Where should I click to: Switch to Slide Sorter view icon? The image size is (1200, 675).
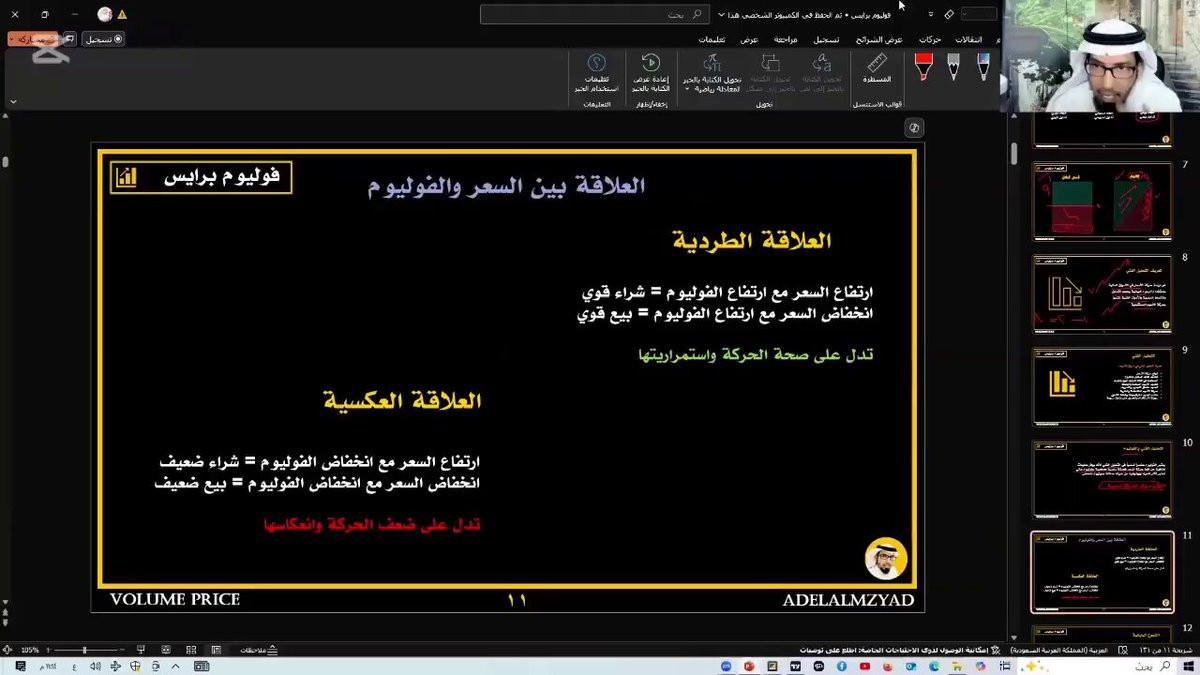[x=190, y=650]
